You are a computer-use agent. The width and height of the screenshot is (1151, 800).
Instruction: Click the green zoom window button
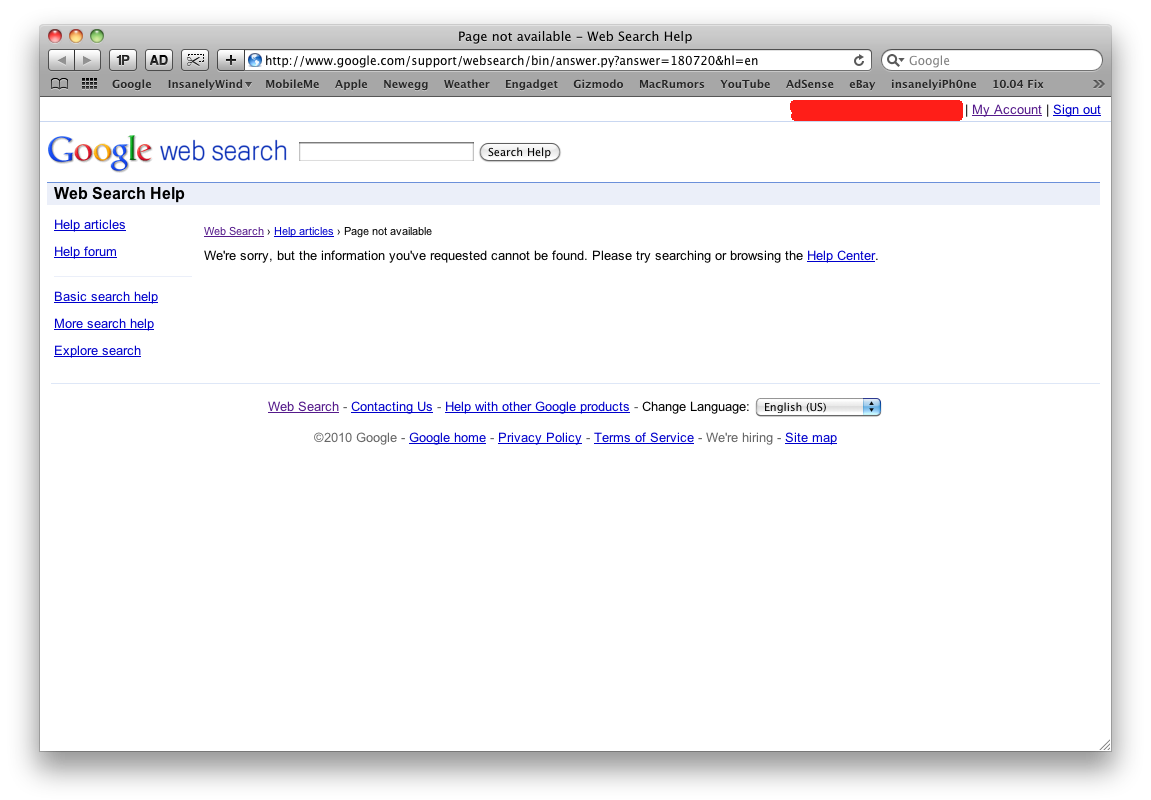pos(97,35)
